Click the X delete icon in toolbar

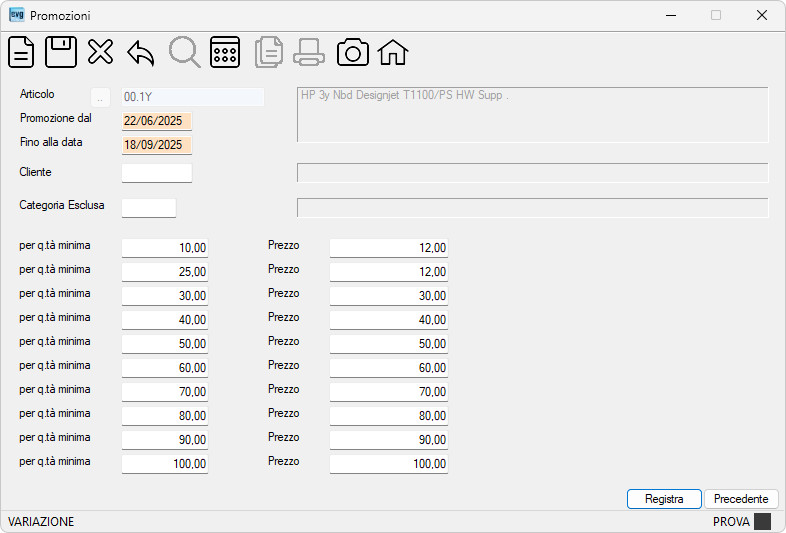click(100, 52)
